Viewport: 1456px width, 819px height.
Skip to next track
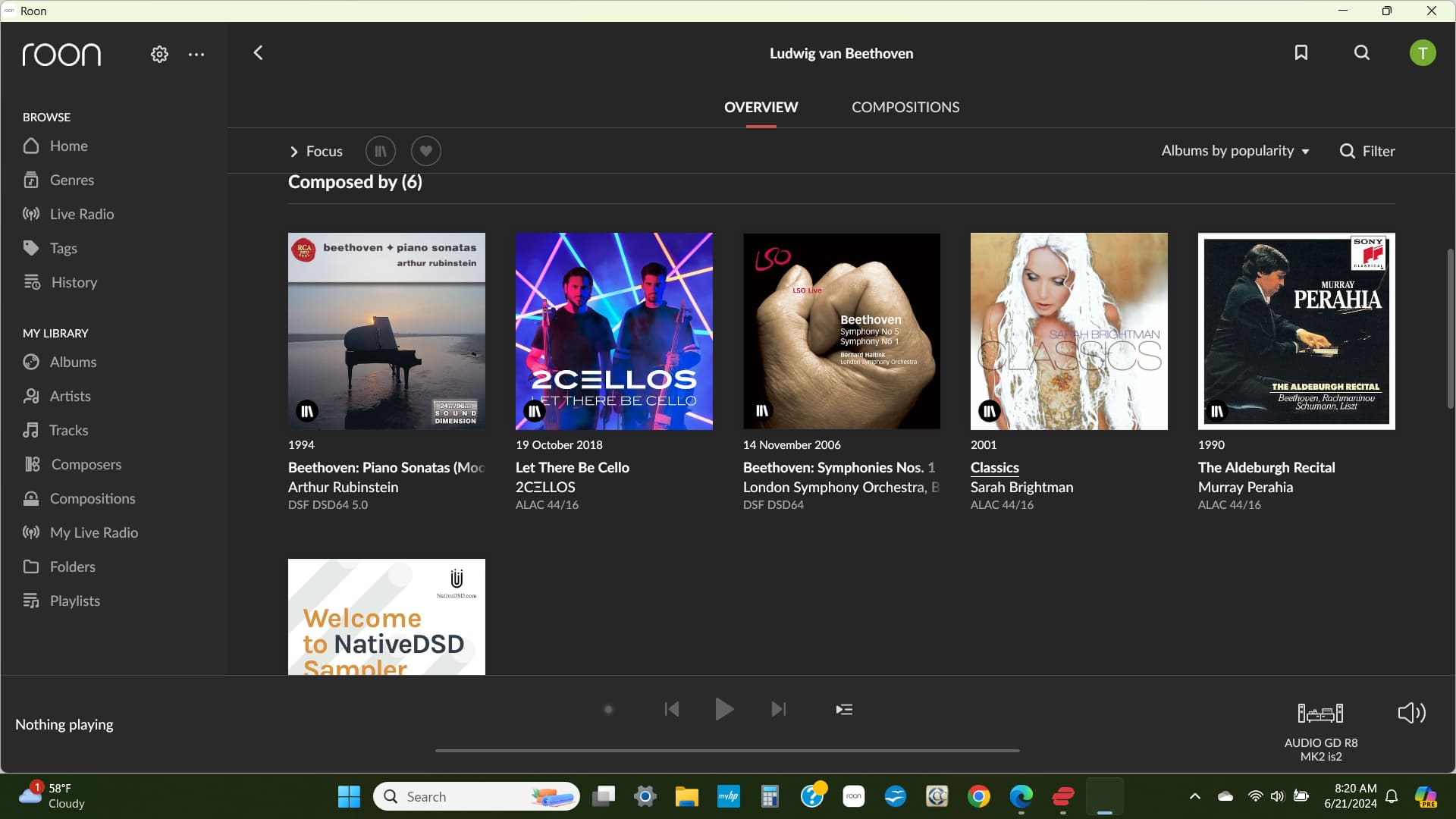tap(779, 709)
